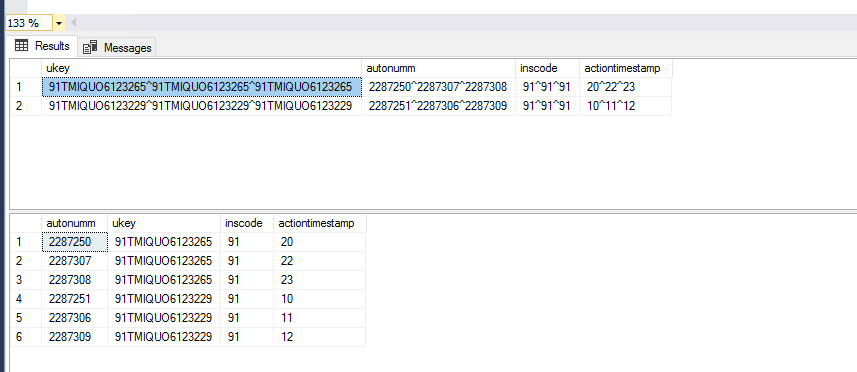Select ukey cell in row with 2287251

(164, 299)
